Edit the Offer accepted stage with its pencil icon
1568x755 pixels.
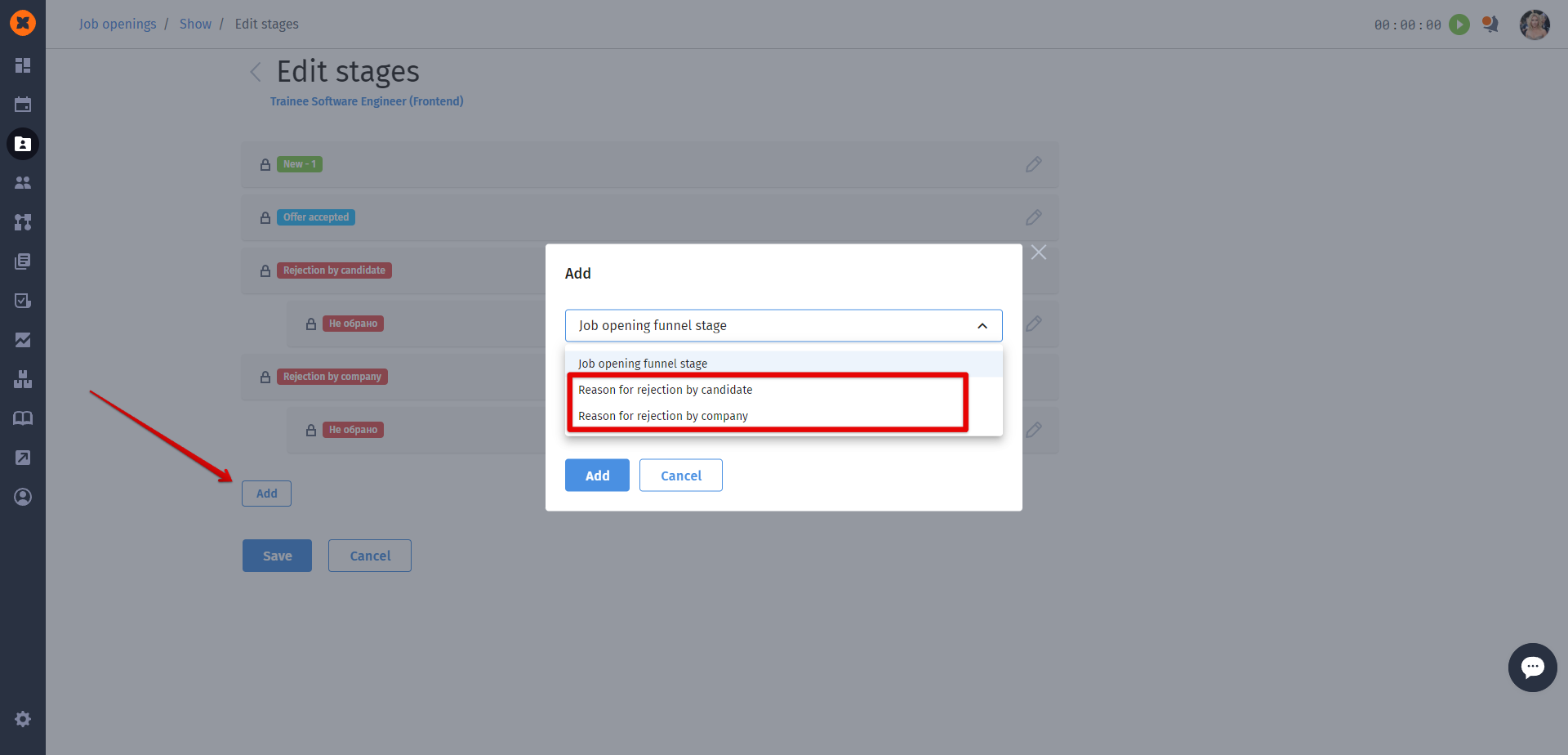pyautogui.click(x=1033, y=217)
